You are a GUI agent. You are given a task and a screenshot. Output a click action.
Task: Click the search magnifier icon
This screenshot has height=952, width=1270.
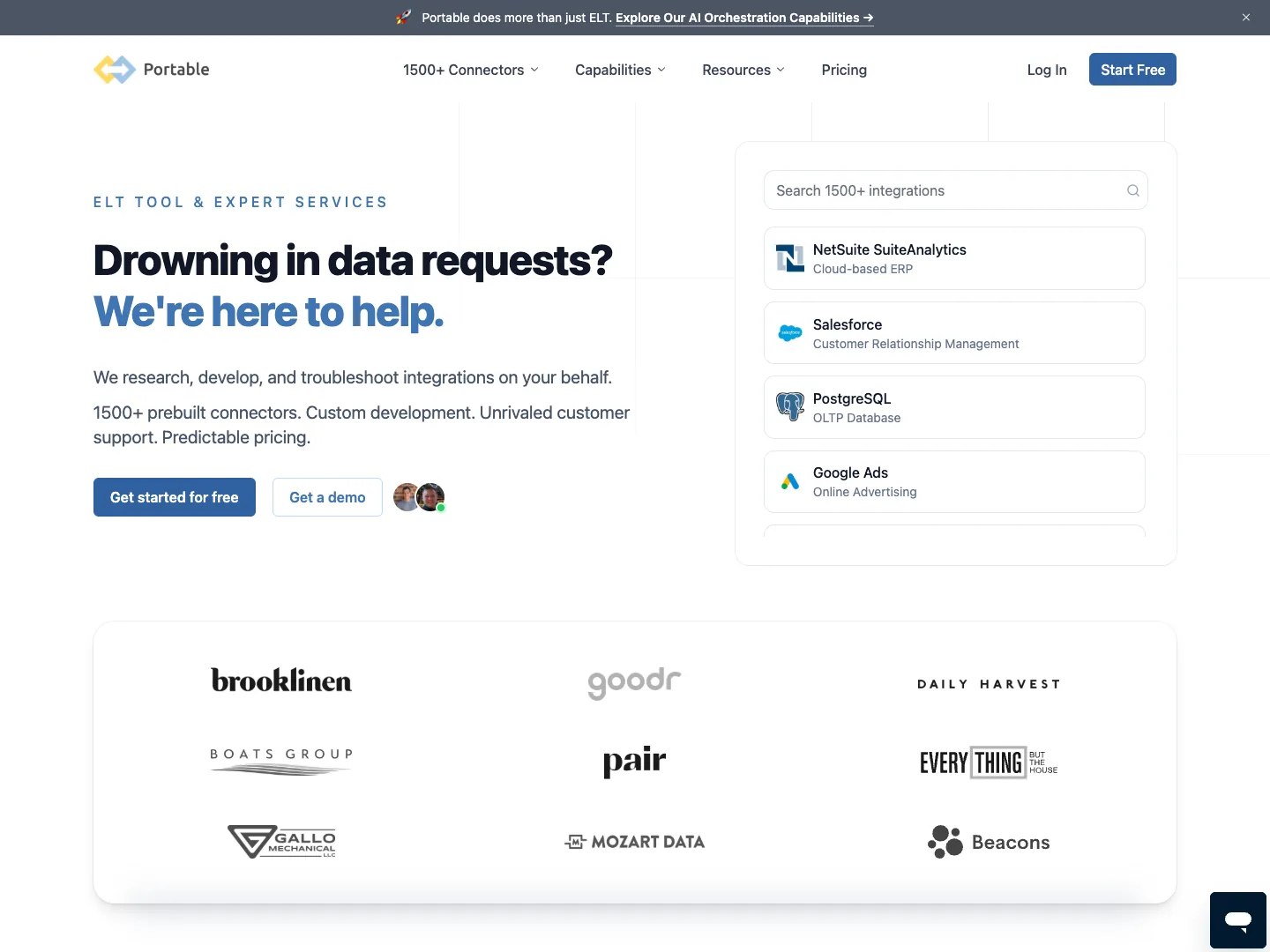coord(1133,190)
